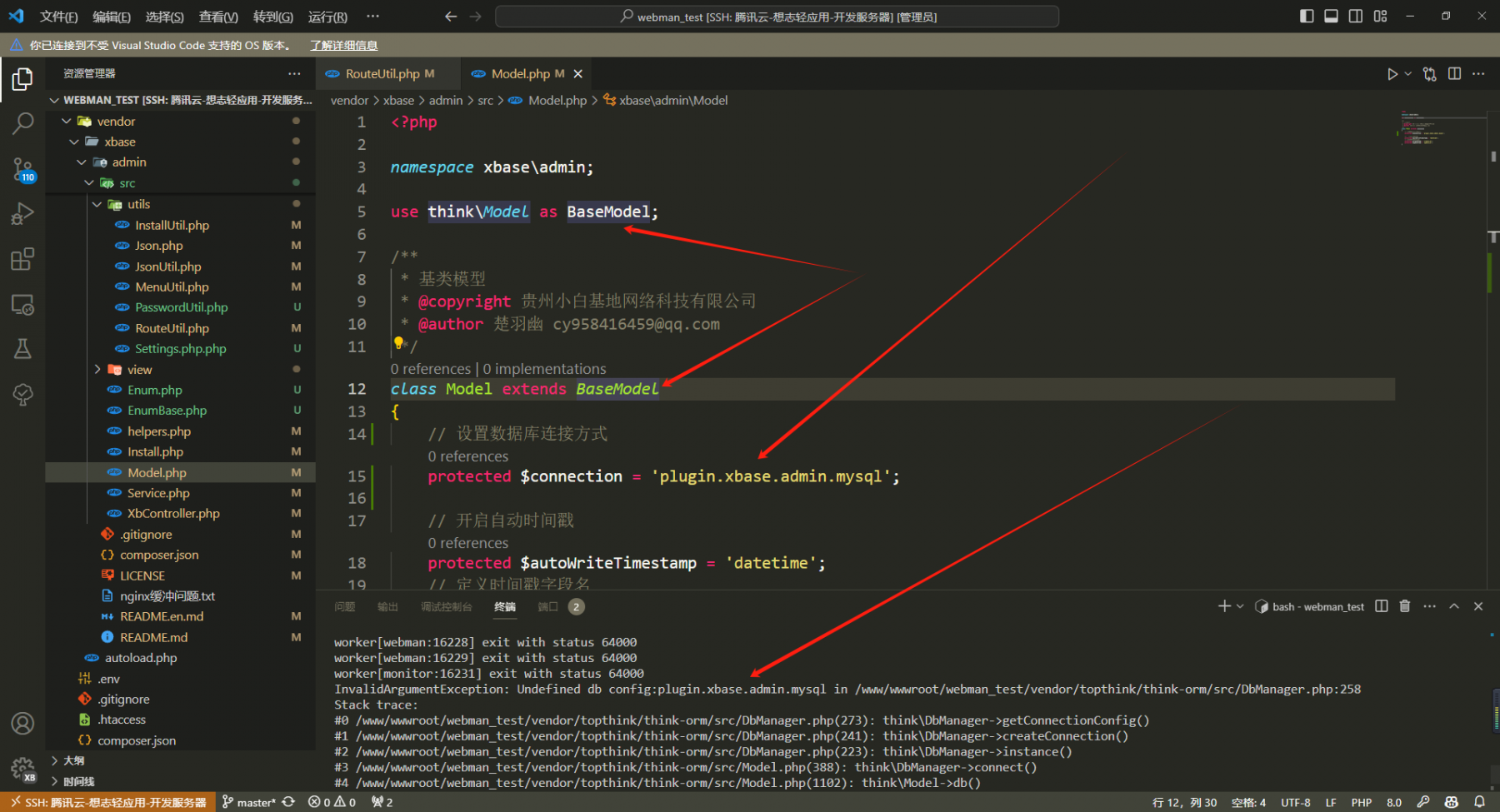Toggle primary side bar visibility
Viewport: 1500px width, 812px height.
(1307, 17)
